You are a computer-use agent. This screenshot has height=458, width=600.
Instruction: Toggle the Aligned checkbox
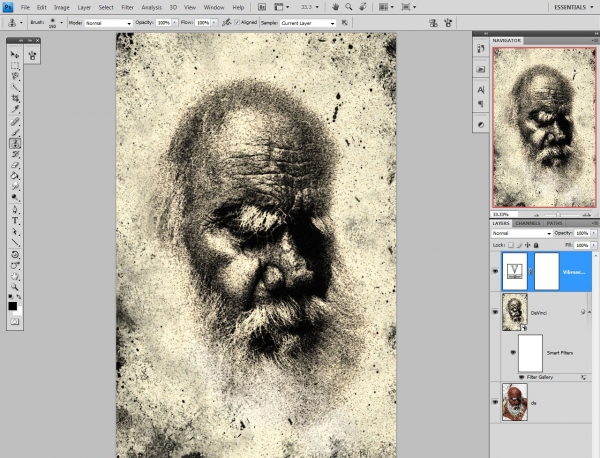(237, 23)
